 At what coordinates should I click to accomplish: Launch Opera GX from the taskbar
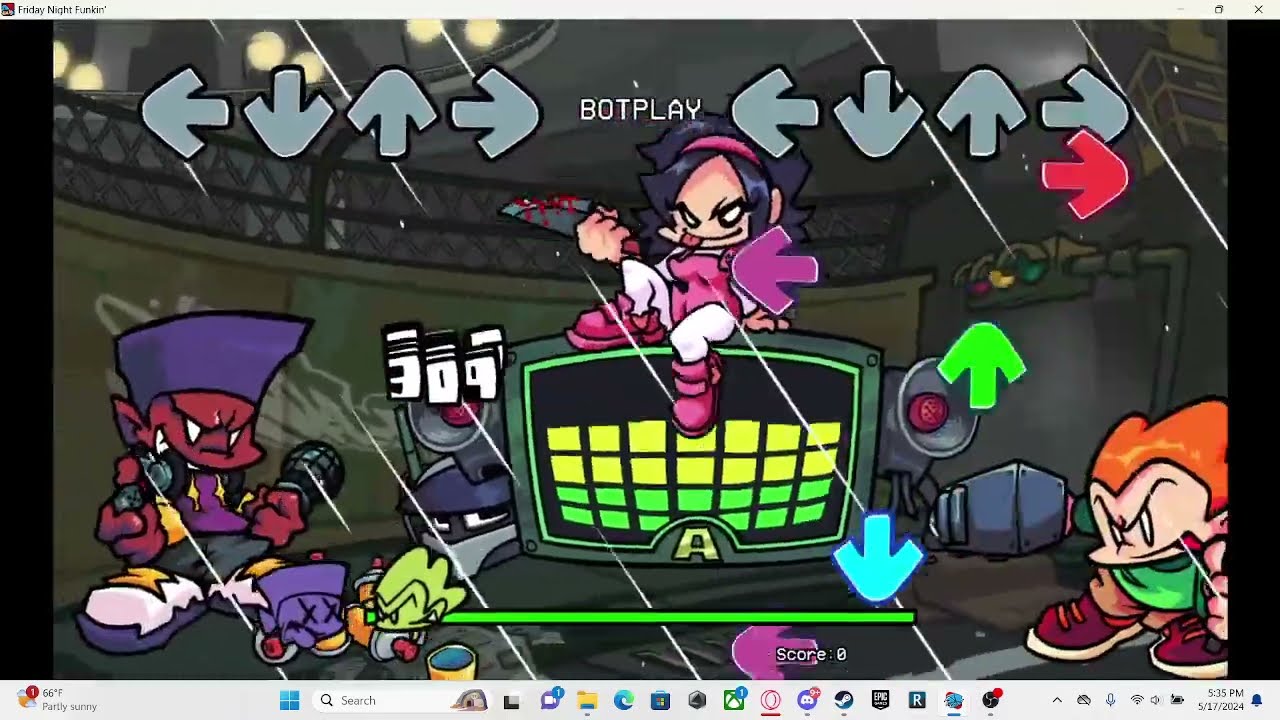[x=771, y=700]
